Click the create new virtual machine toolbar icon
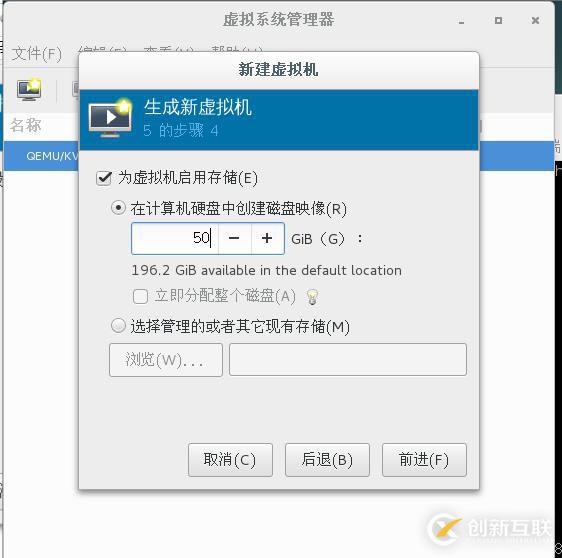 click(x=29, y=90)
